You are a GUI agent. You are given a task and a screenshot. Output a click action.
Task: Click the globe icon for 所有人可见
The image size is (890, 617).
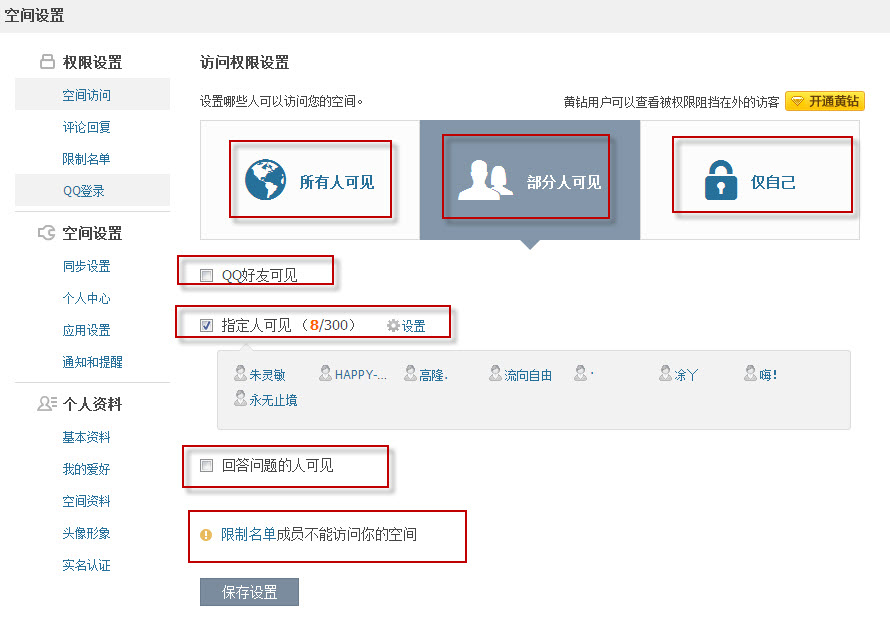point(265,180)
